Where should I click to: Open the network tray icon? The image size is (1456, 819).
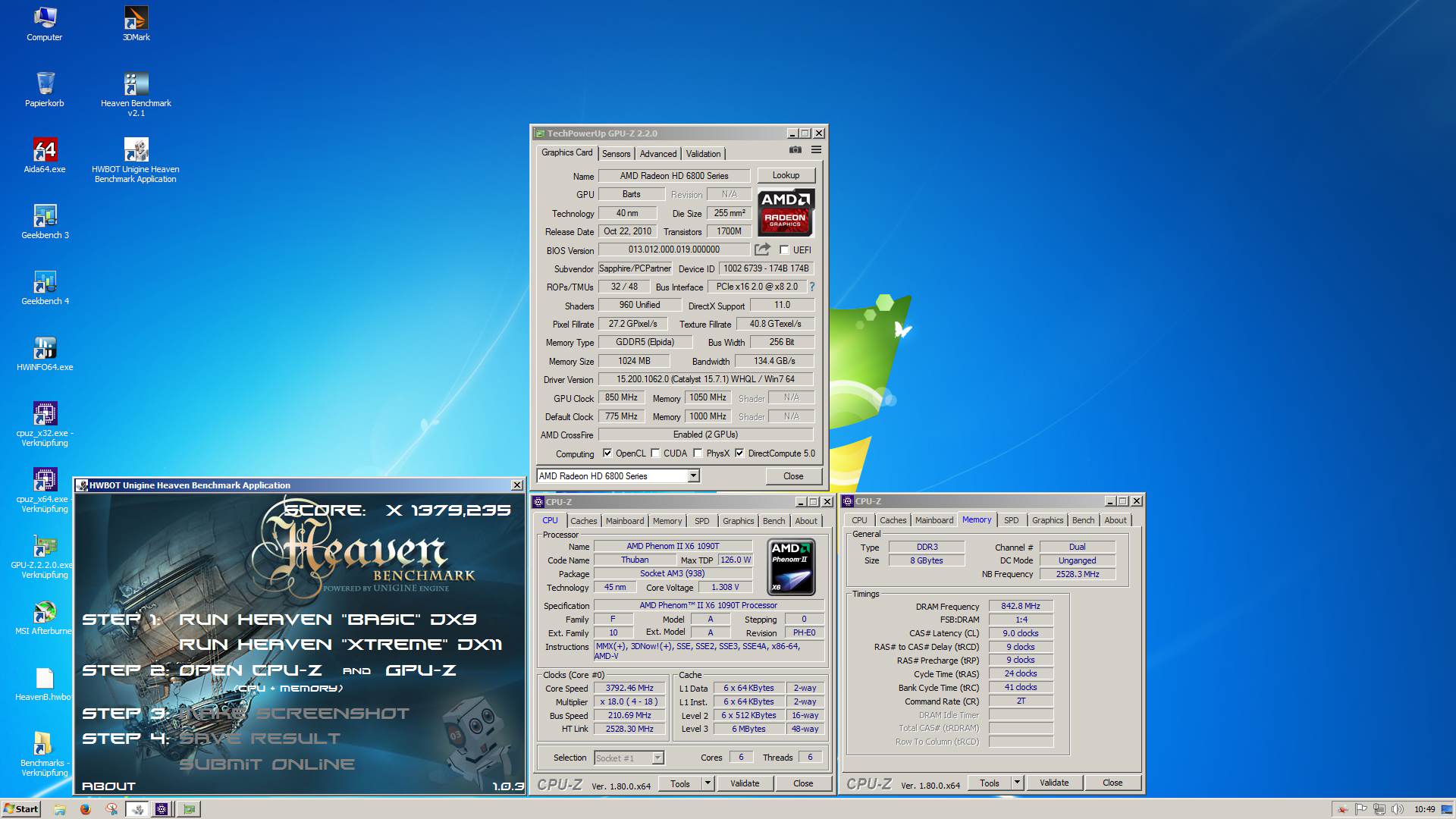pyautogui.click(x=1379, y=809)
